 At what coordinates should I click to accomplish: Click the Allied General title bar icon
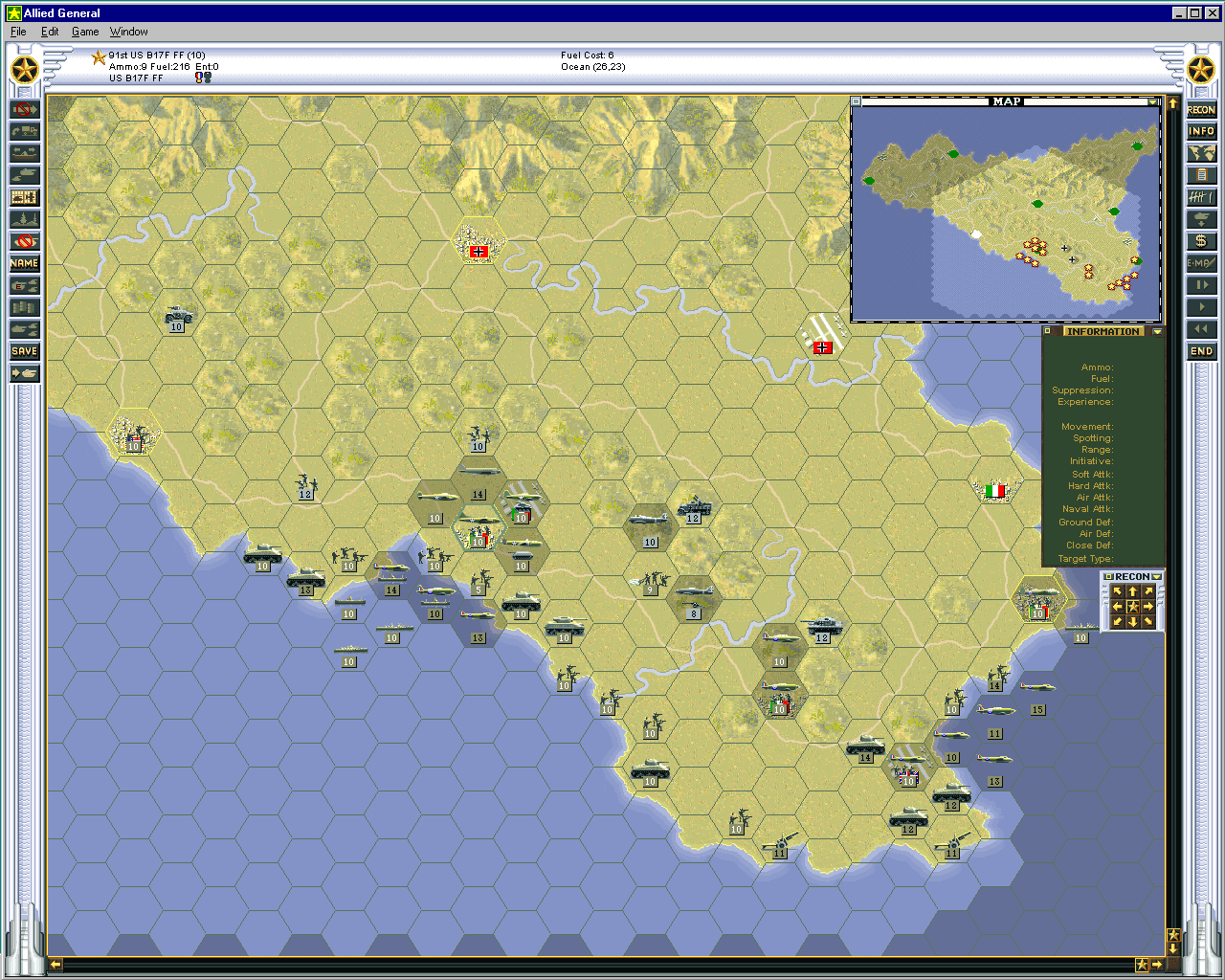coord(14,12)
